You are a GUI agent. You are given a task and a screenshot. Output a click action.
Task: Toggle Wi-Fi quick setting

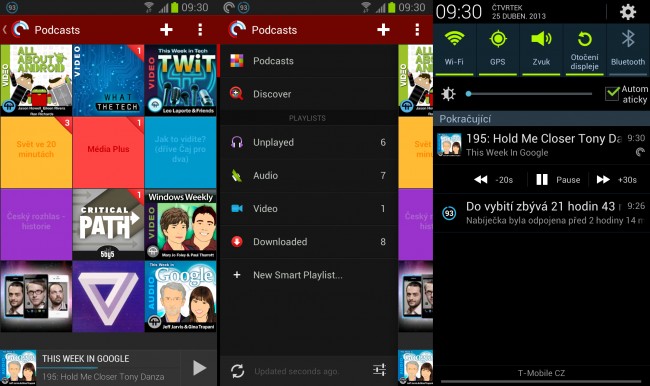[454, 49]
